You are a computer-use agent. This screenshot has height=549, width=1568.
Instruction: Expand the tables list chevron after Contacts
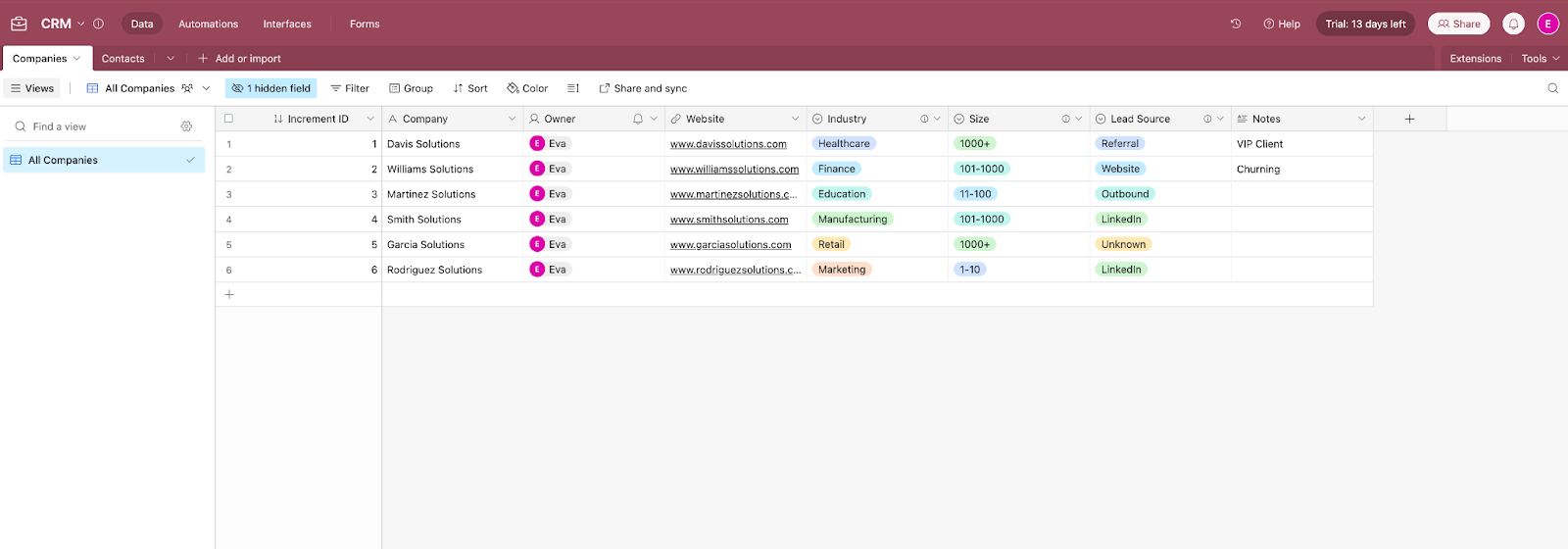click(171, 59)
